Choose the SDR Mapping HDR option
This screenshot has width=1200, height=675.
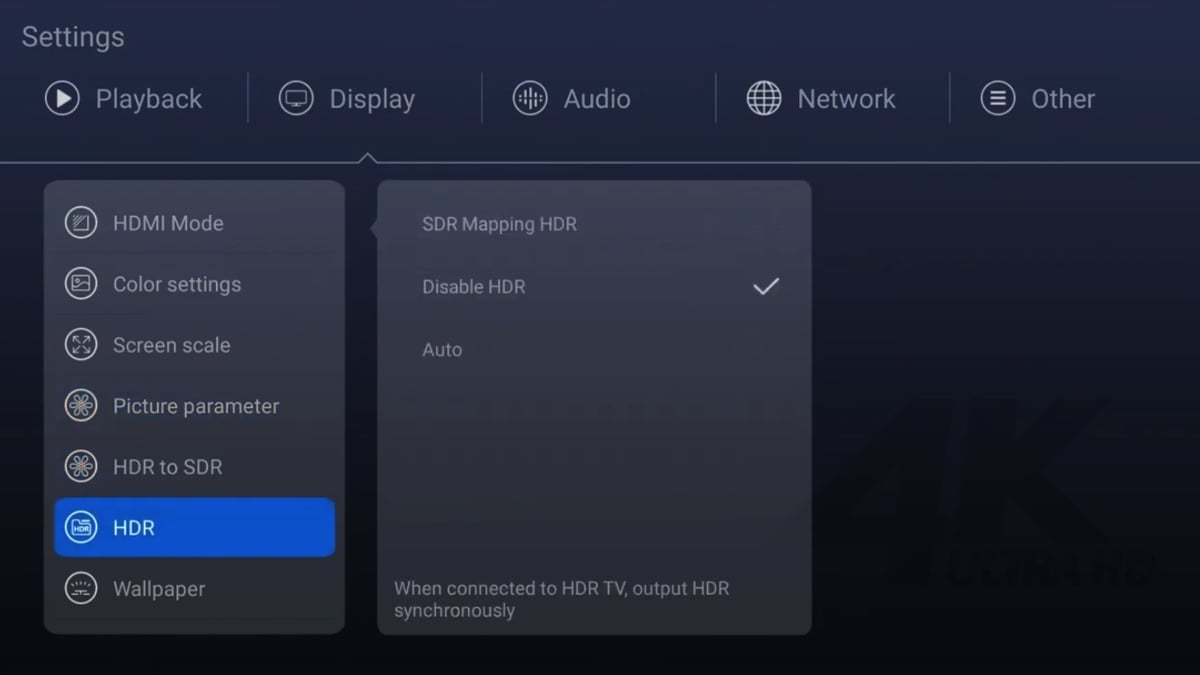tap(594, 224)
